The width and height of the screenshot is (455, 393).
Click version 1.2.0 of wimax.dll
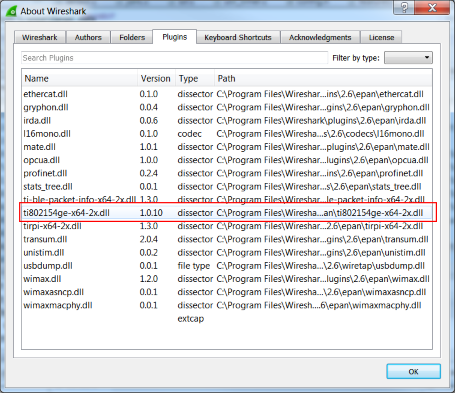pyautogui.click(x=149, y=279)
